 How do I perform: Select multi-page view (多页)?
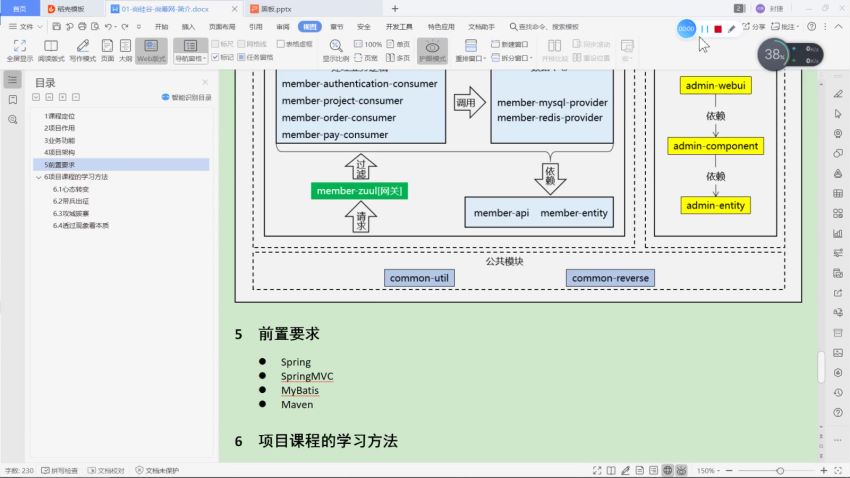pyautogui.click(x=398, y=57)
